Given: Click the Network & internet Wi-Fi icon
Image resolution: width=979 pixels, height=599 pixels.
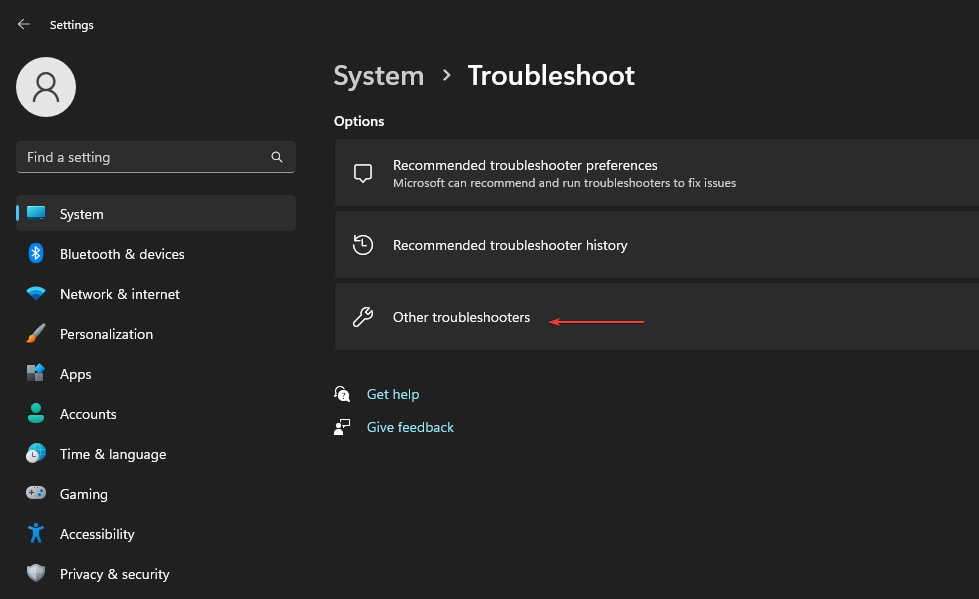Looking at the screenshot, I should [36, 294].
